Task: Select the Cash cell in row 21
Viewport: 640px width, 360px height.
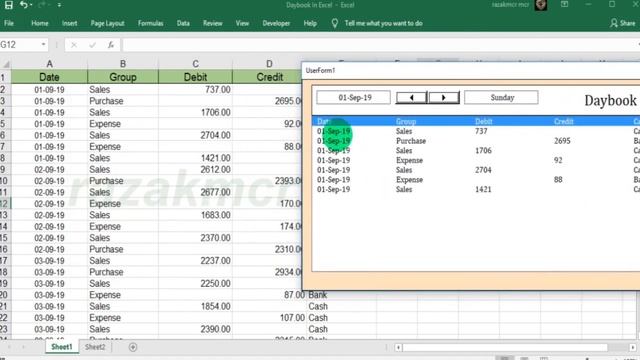Action: click(x=341, y=306)
